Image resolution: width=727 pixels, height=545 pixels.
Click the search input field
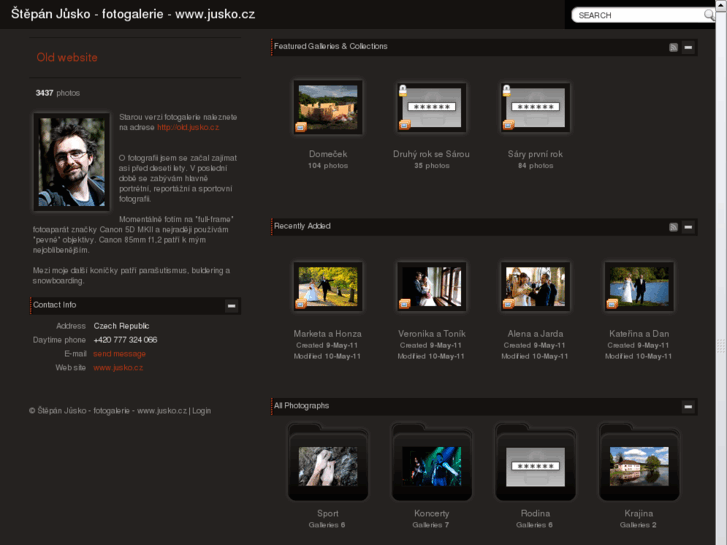pyautogui.click(x=640, y=15)
